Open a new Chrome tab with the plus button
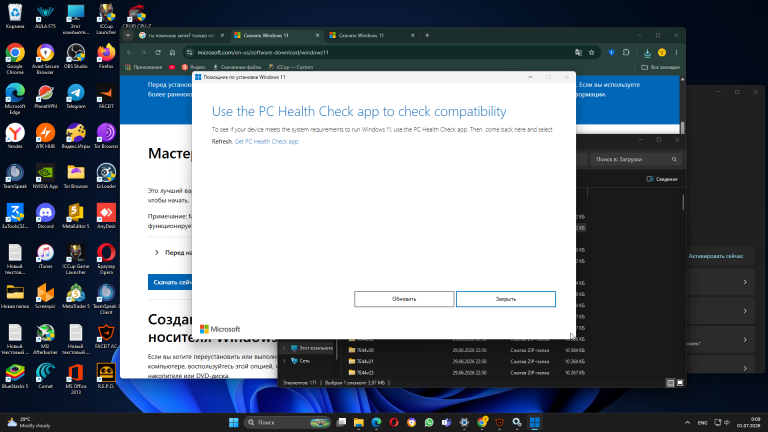768x432 pixels. pos(427,35)
